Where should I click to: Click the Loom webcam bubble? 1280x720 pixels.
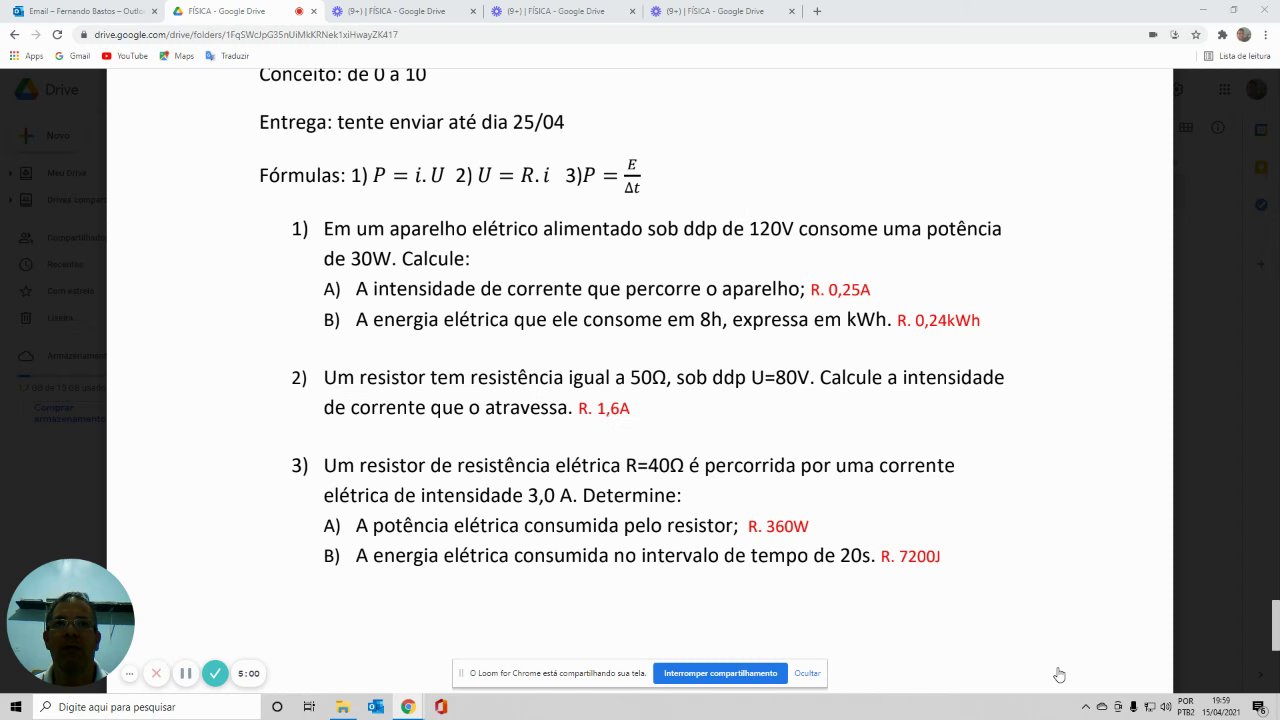point(70,622)
